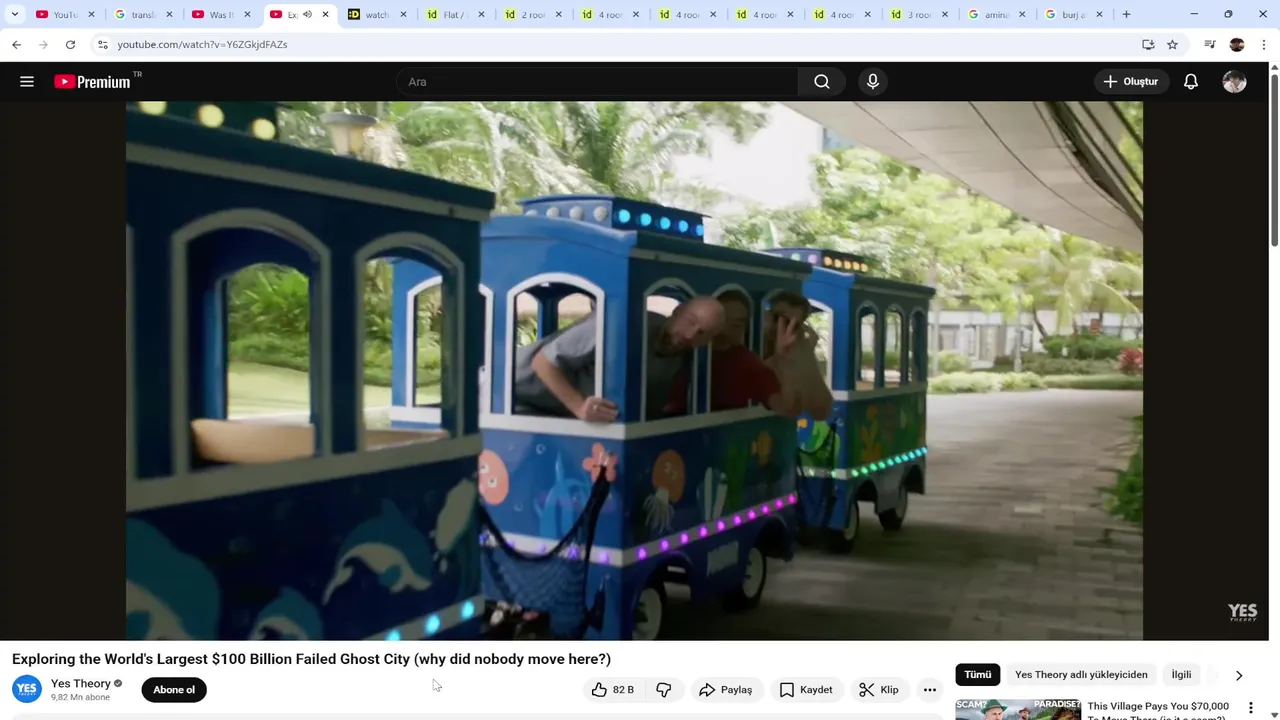Viewport: 1280px width, 720px height.
Task: Open a new browser tab
Action: click(x=1126, y=15)
